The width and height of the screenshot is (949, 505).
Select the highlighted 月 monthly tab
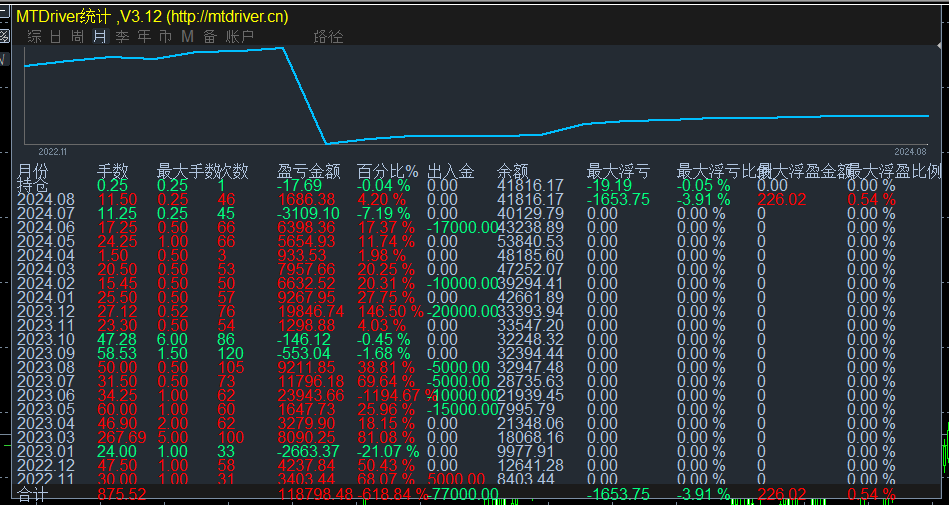(x=100, y=37)
